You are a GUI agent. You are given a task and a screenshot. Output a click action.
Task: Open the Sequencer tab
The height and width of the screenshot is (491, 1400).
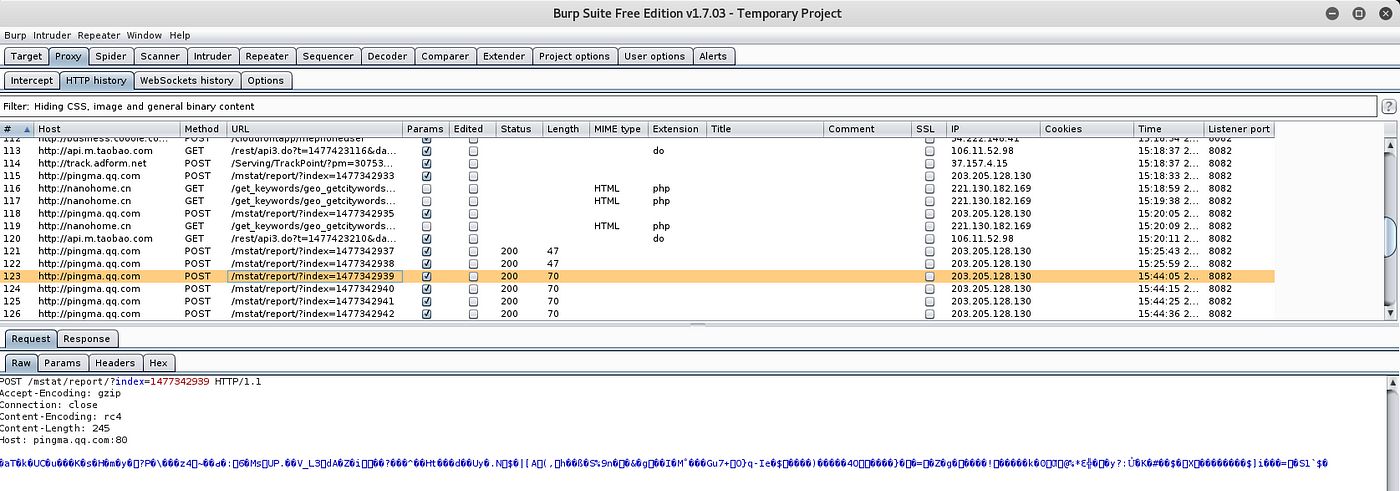328,56
